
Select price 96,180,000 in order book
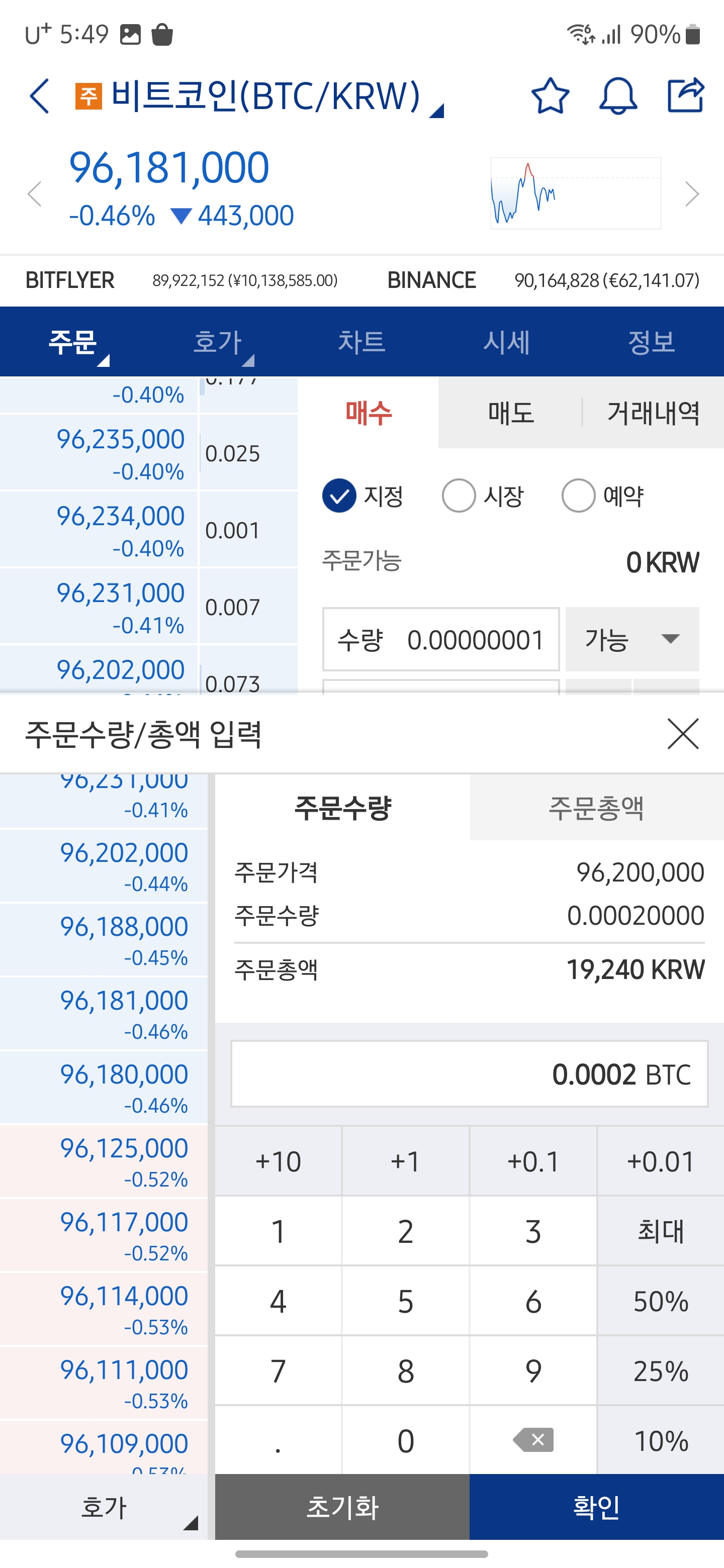pyautogui.click(x=104, y=1087)
